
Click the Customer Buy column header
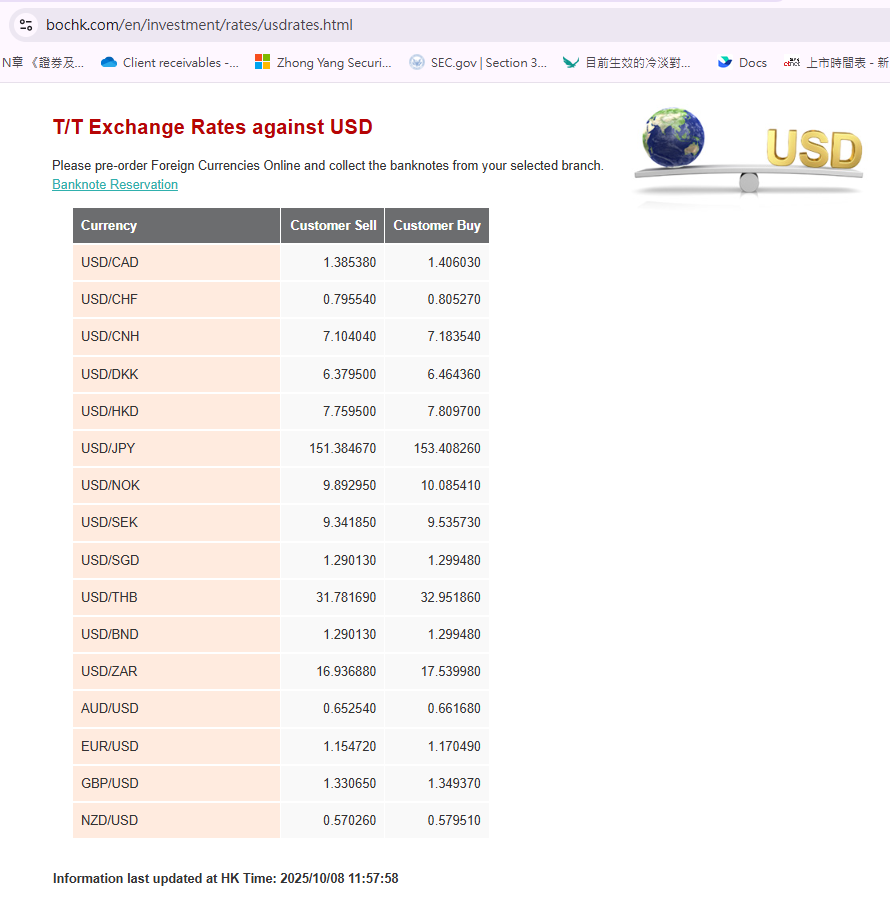pos(437,226)
